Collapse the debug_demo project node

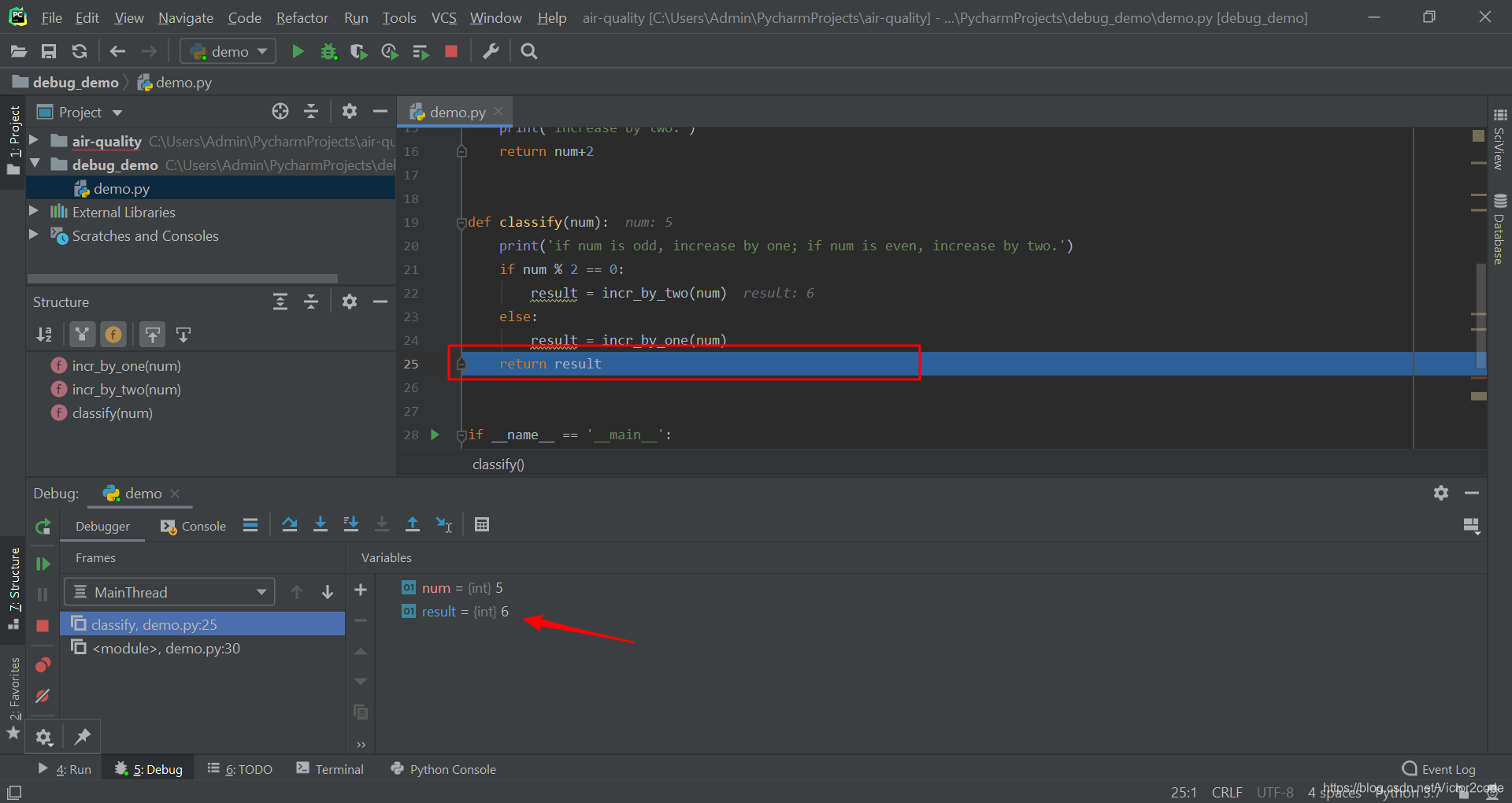coord(34,164)
